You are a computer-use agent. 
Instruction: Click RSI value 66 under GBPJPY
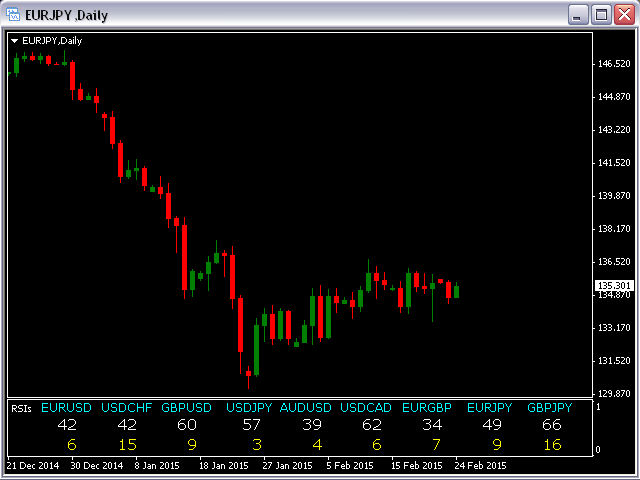point(552,425)
